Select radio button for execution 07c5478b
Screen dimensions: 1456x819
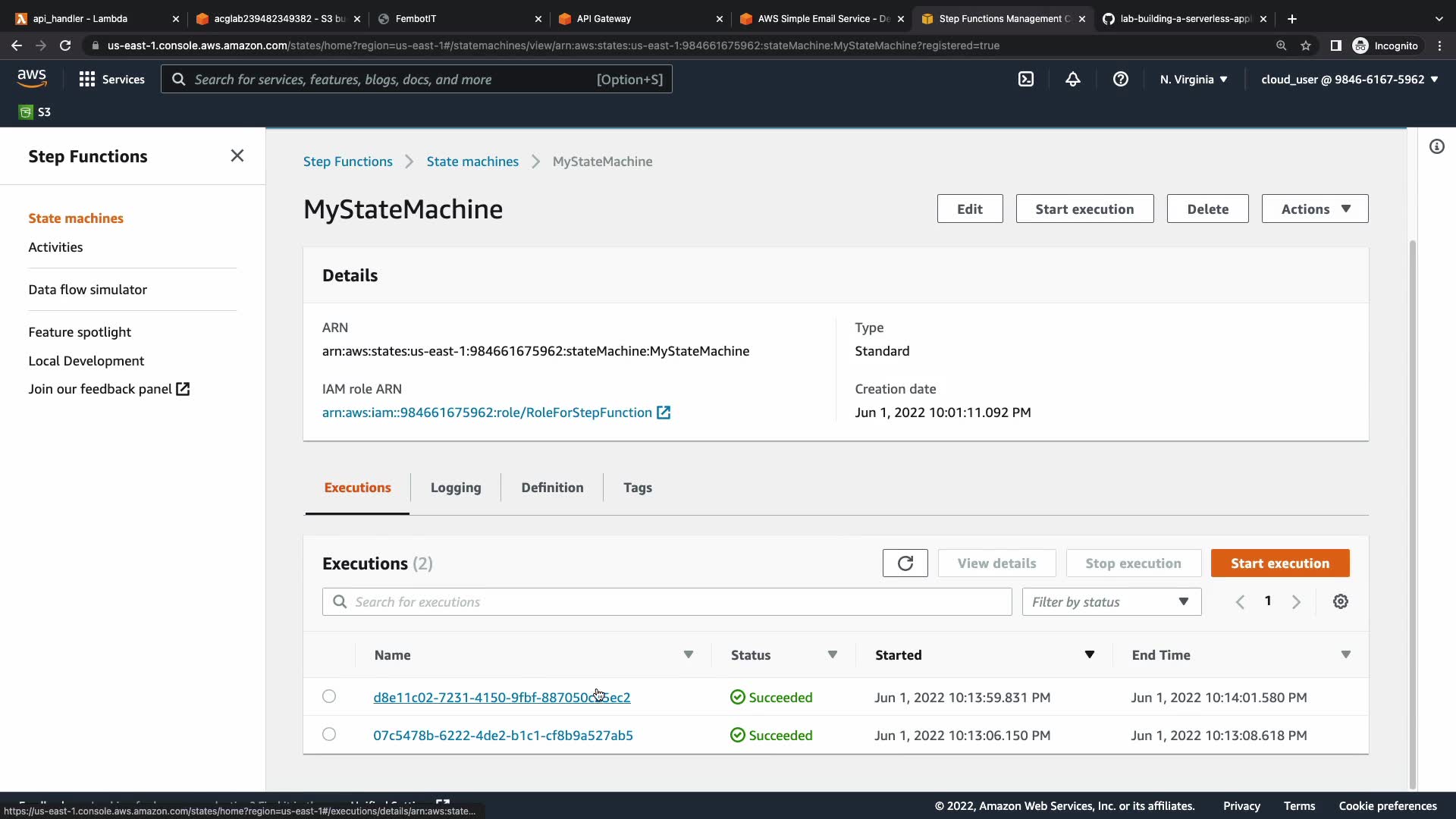(x=328, y=734)
